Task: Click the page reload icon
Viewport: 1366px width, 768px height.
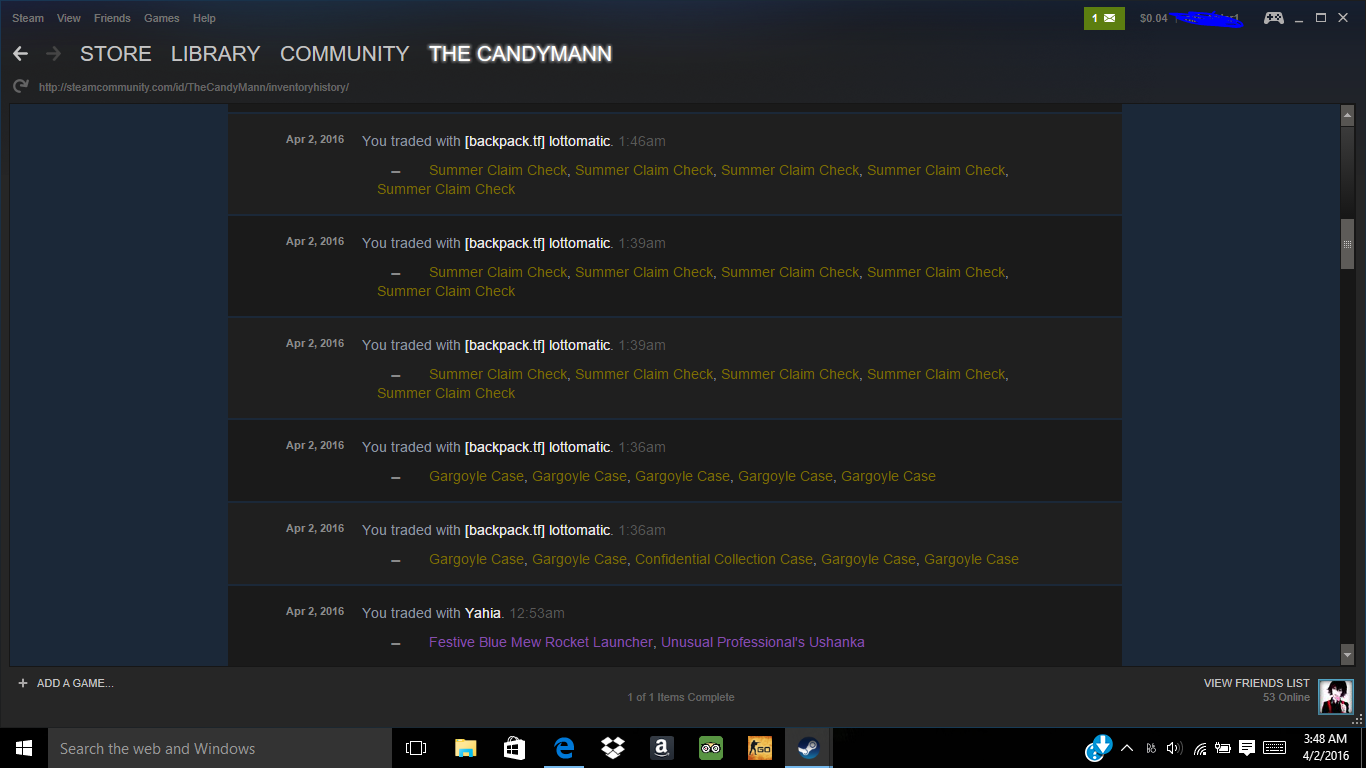Action: [20, 87]
